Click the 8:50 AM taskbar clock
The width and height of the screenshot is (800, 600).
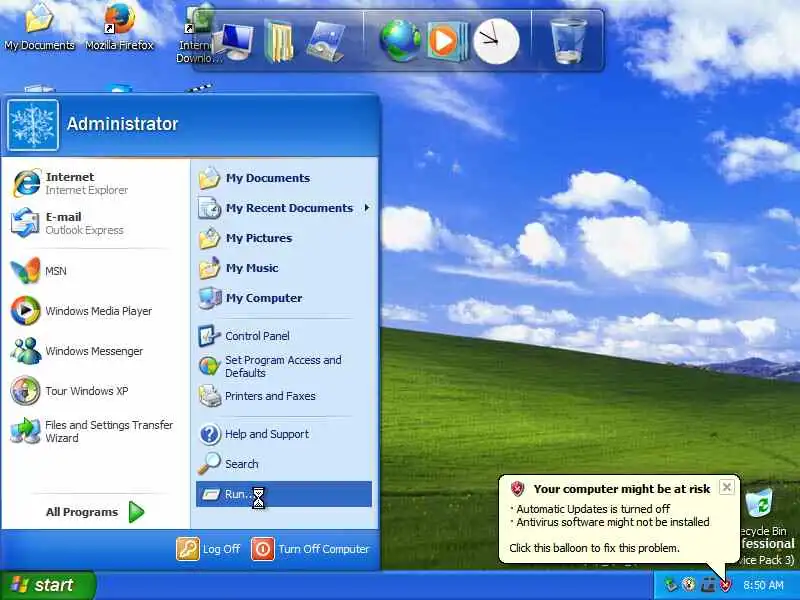pyautogui.click(x=763, y=585)
